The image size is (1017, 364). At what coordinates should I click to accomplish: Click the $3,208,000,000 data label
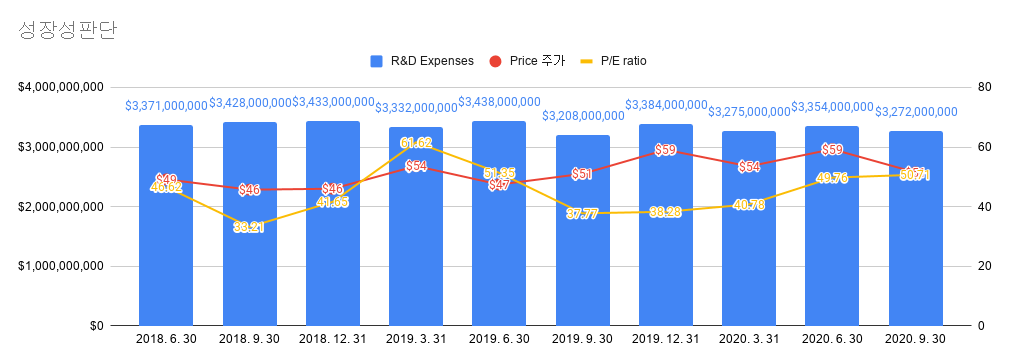583,115
